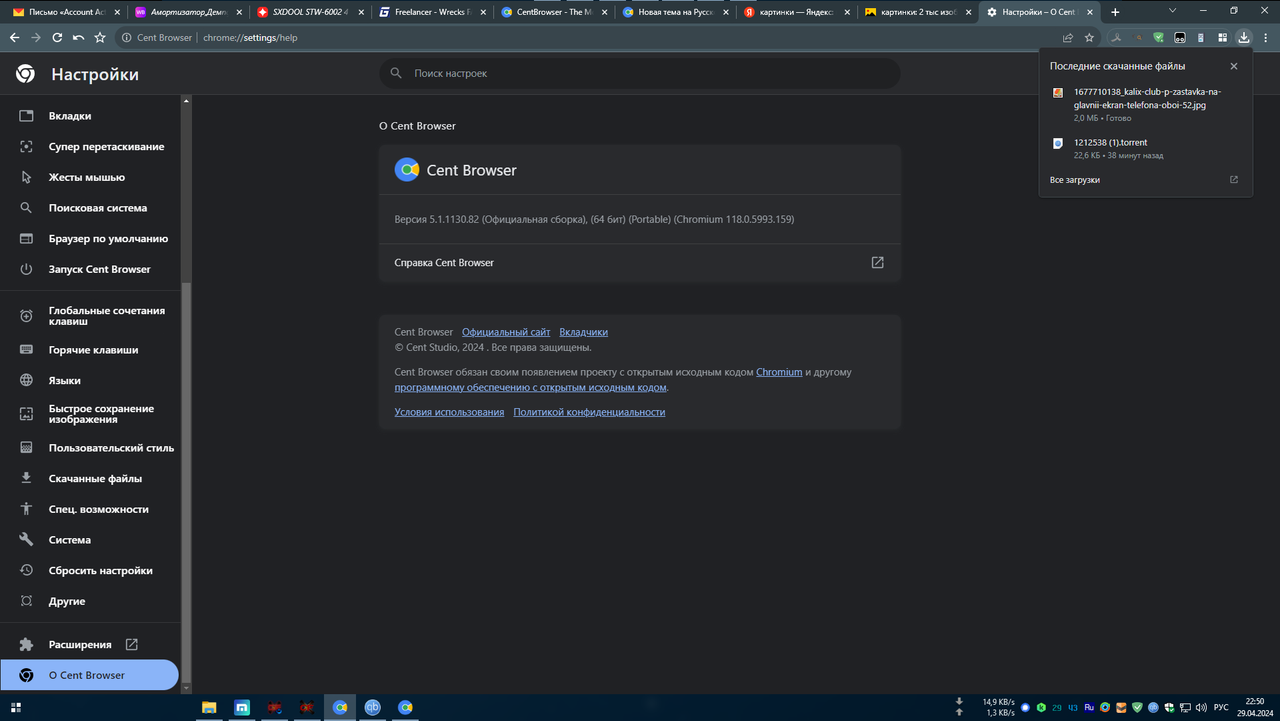
Task: Open a new tab with the plus button
Action: pyautogui.click(x=1115, y=12)
